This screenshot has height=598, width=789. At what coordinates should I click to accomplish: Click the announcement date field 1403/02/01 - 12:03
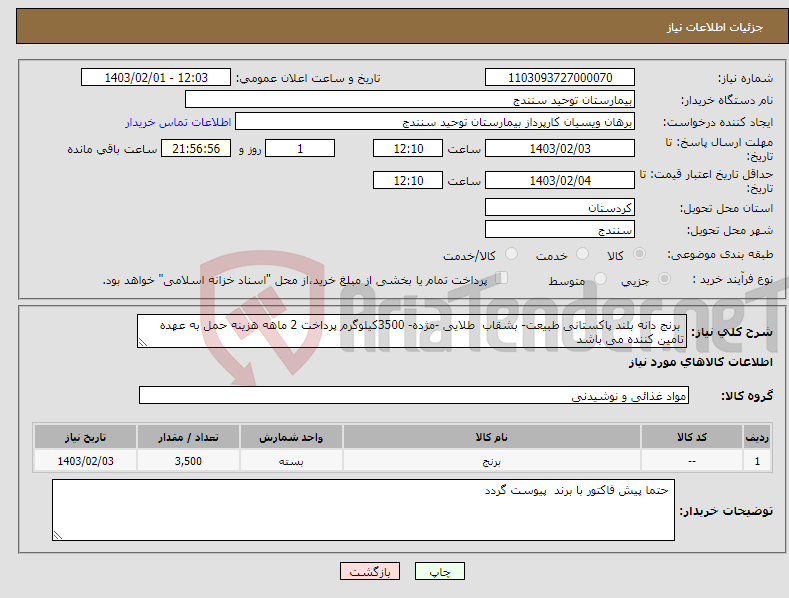click(x=156, y=78)
